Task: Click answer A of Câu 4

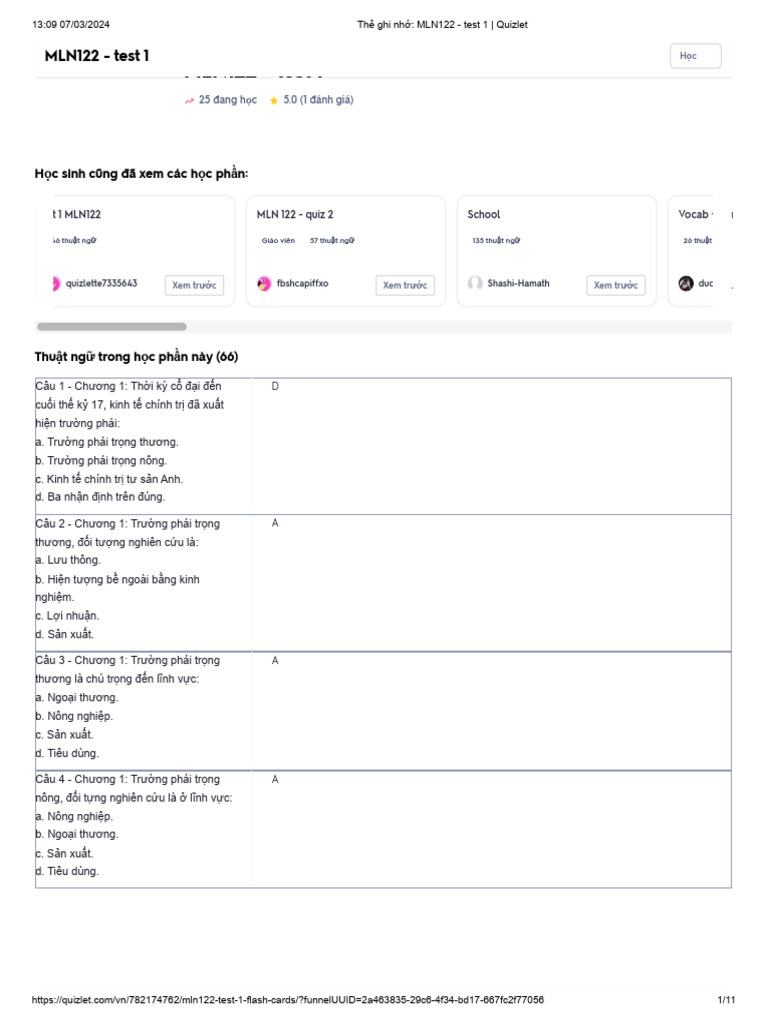Action: (x=275, y=779)
